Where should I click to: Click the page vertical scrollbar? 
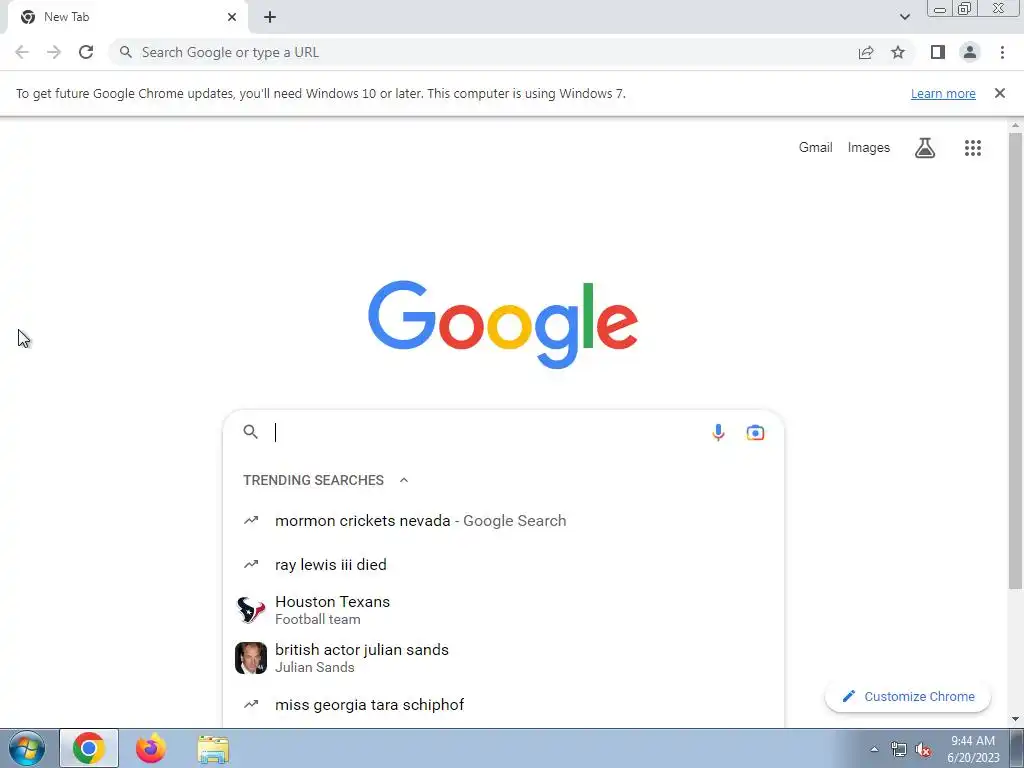point(1016,359)
